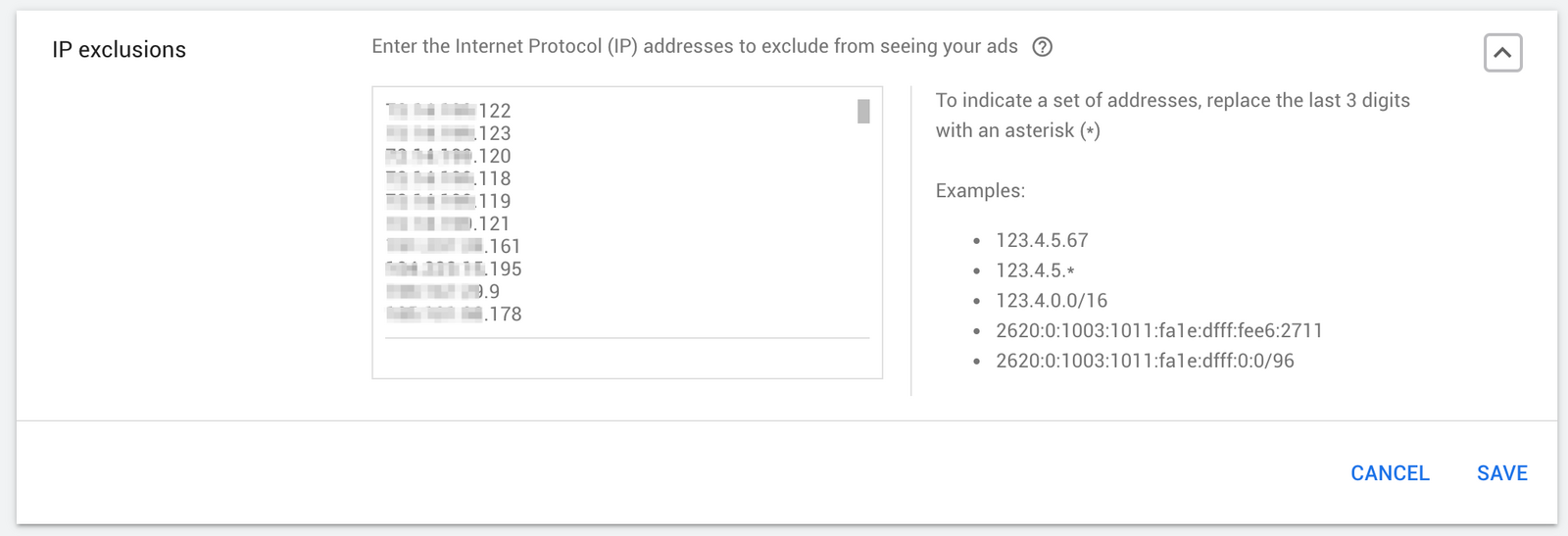Place cursor on IP entry ending .120
The width and height of the screenshot is (1568, 536).
[448, 156]
